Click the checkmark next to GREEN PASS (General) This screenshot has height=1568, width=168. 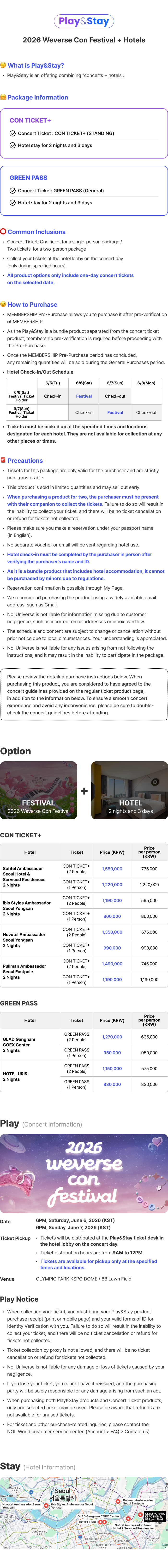coord(13,191)
